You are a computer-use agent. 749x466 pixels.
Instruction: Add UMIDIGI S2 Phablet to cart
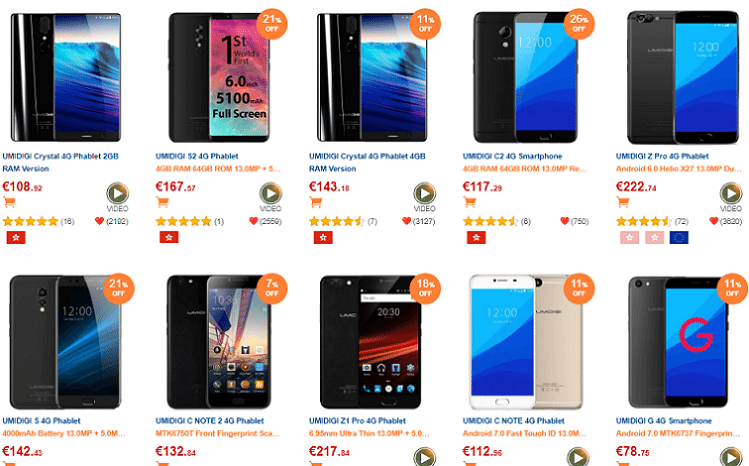point(162,202)
